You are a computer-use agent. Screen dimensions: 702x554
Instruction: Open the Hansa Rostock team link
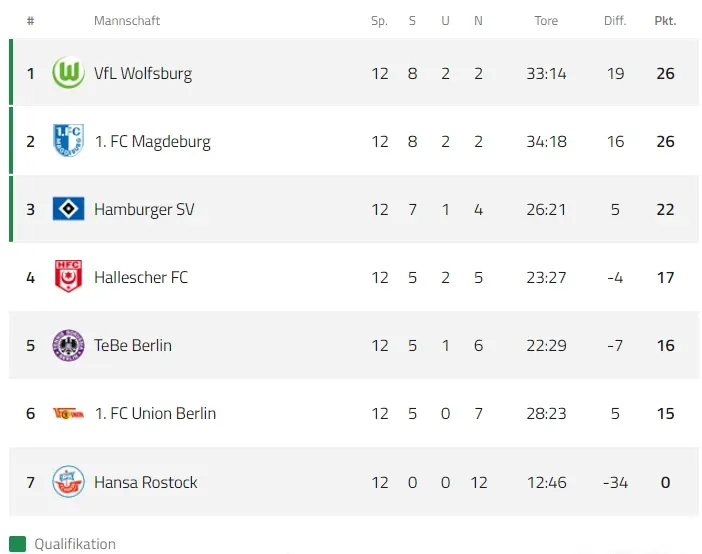click(146, 482)
